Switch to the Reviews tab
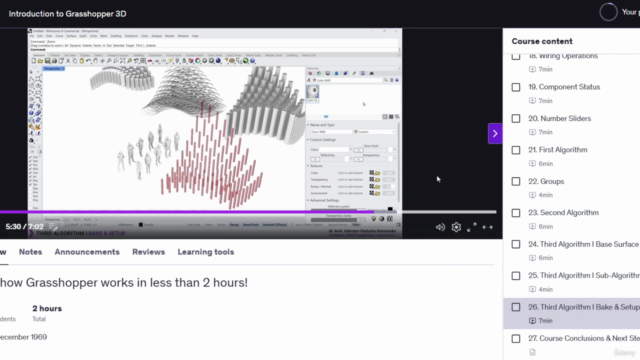 point(149,252)
